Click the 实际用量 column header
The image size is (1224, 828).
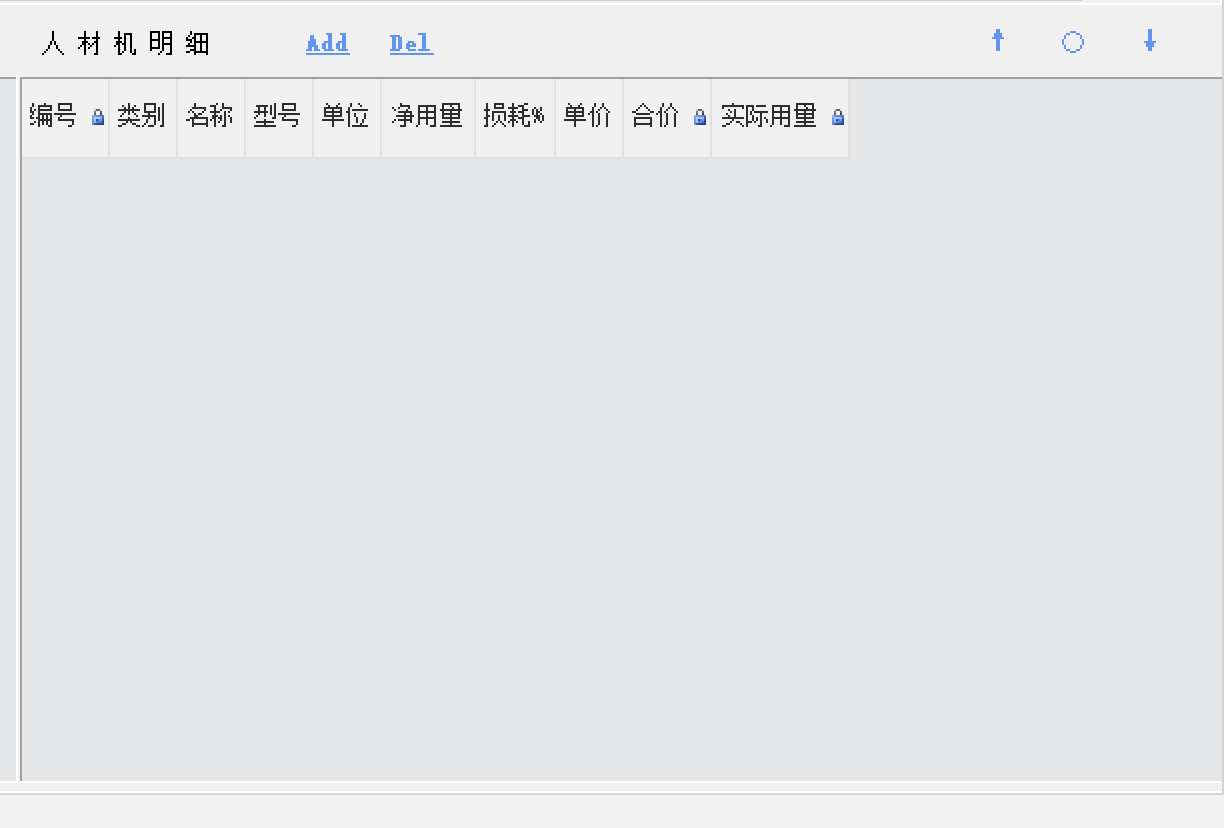769,117
